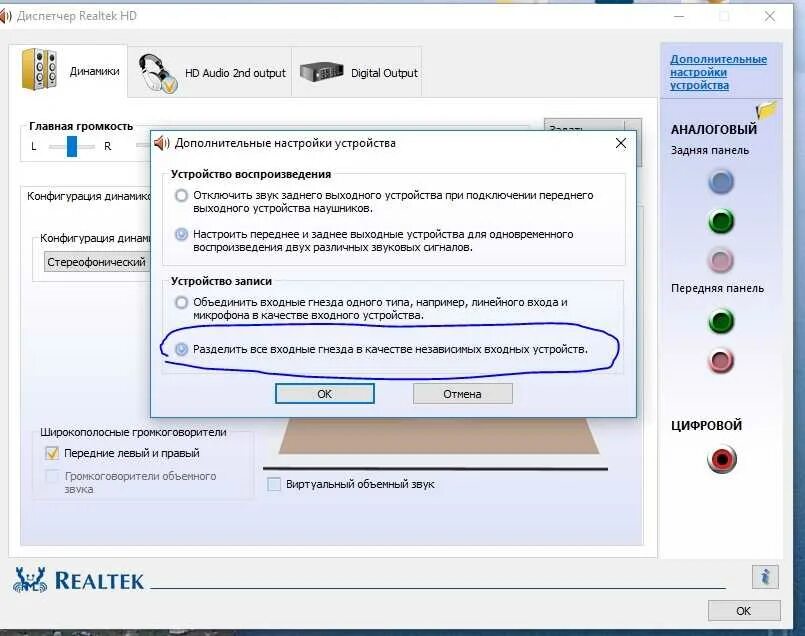Click the АНАЛОГОВЫЙ heading

(x=714, y=129)
